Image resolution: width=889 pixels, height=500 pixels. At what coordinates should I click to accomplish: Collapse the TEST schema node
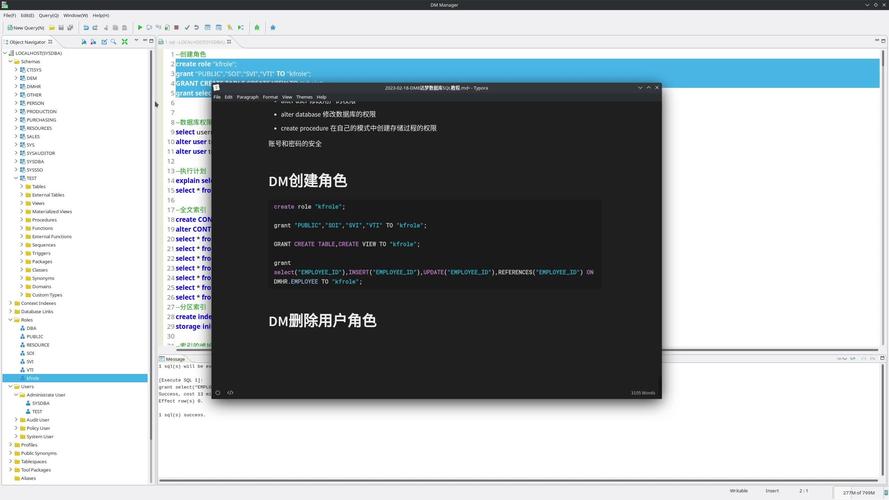[x=16, y=178]
